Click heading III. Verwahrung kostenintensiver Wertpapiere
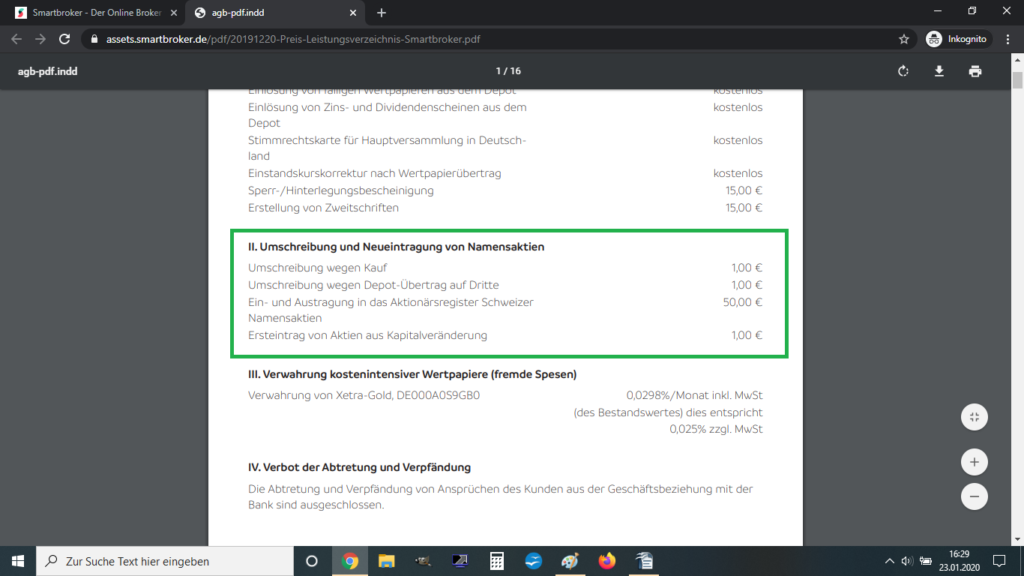This screenshot has height=576, width=1024. [412, 374]
